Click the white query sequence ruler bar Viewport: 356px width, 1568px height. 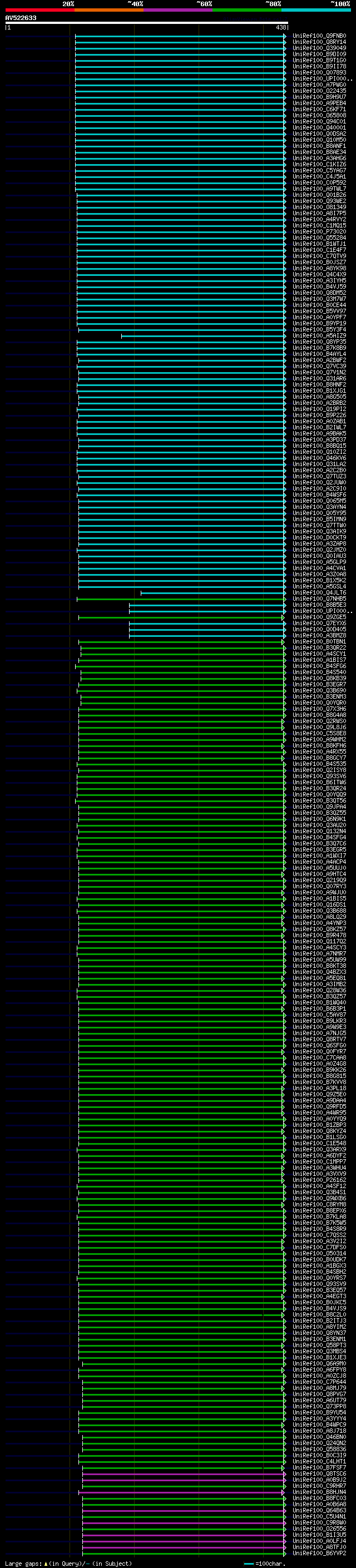click(147, 23)
